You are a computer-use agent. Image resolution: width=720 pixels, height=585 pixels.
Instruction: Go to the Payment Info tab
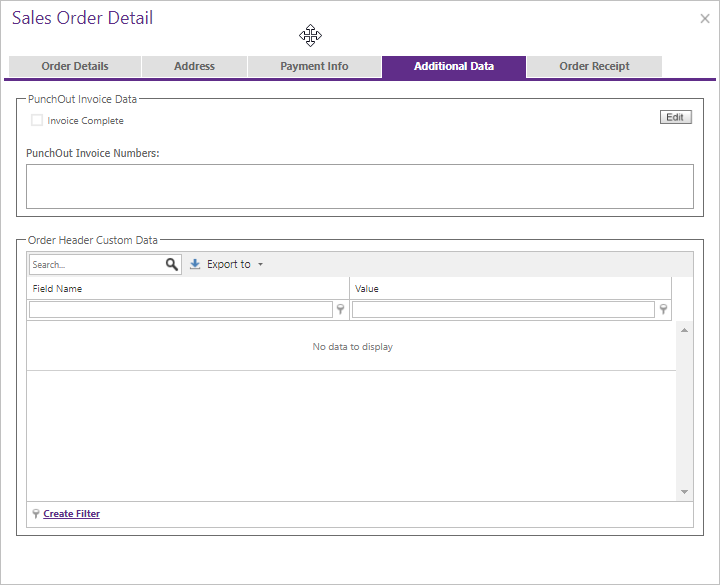[x=314, y=67]
